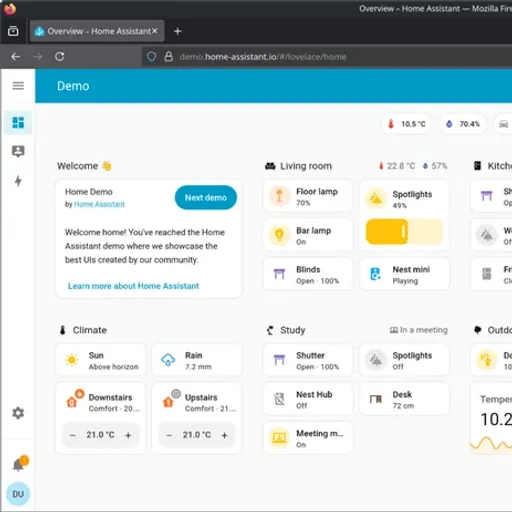Click the Nest Hub icon
This screenshot has width=512, height=512.
[x=279, y=399]
